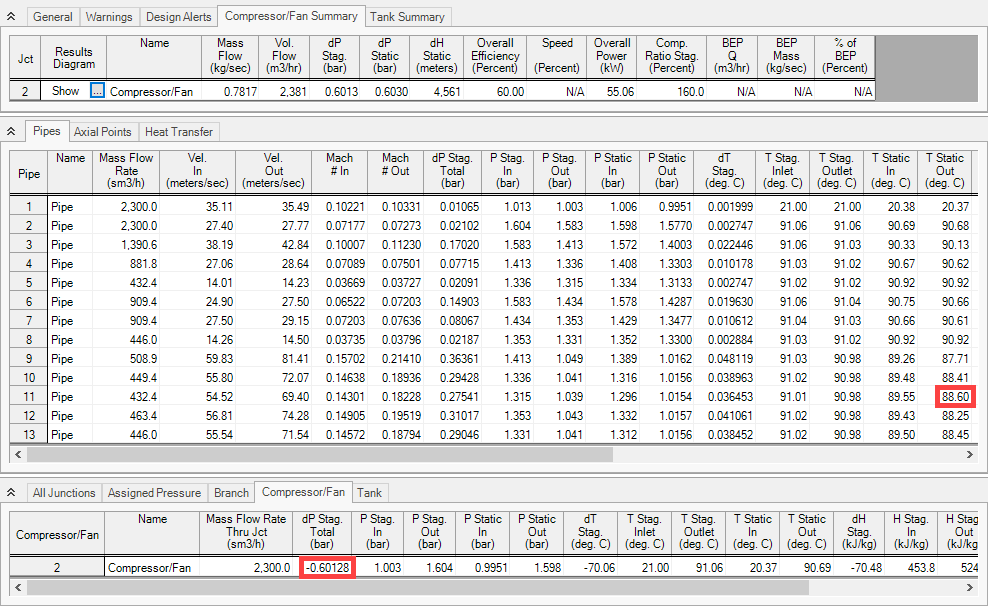Click the Show button for junction 2
The image size is (988, 606).
click(x=64, y=90)
